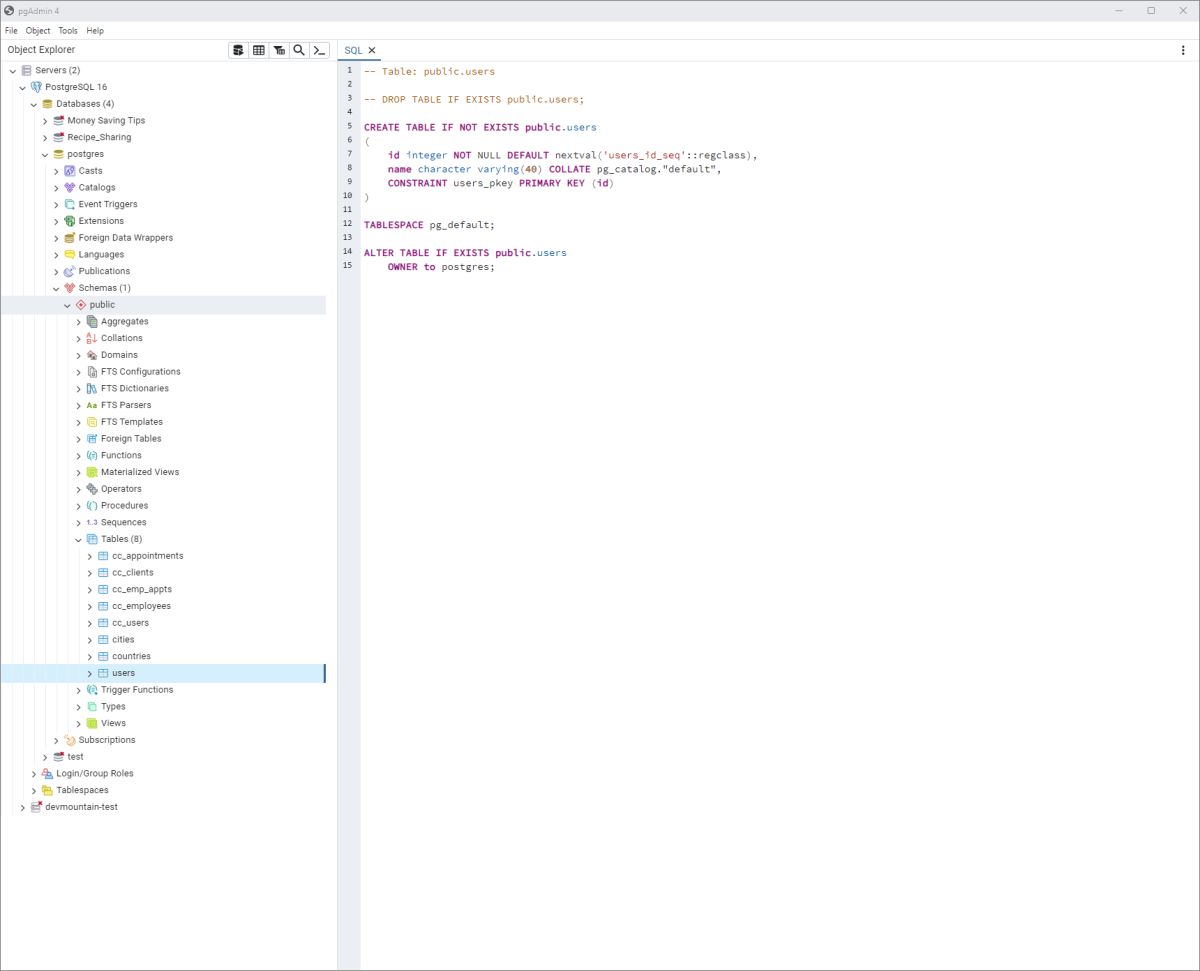
Task: Open the Object menu
Action: 38,31
